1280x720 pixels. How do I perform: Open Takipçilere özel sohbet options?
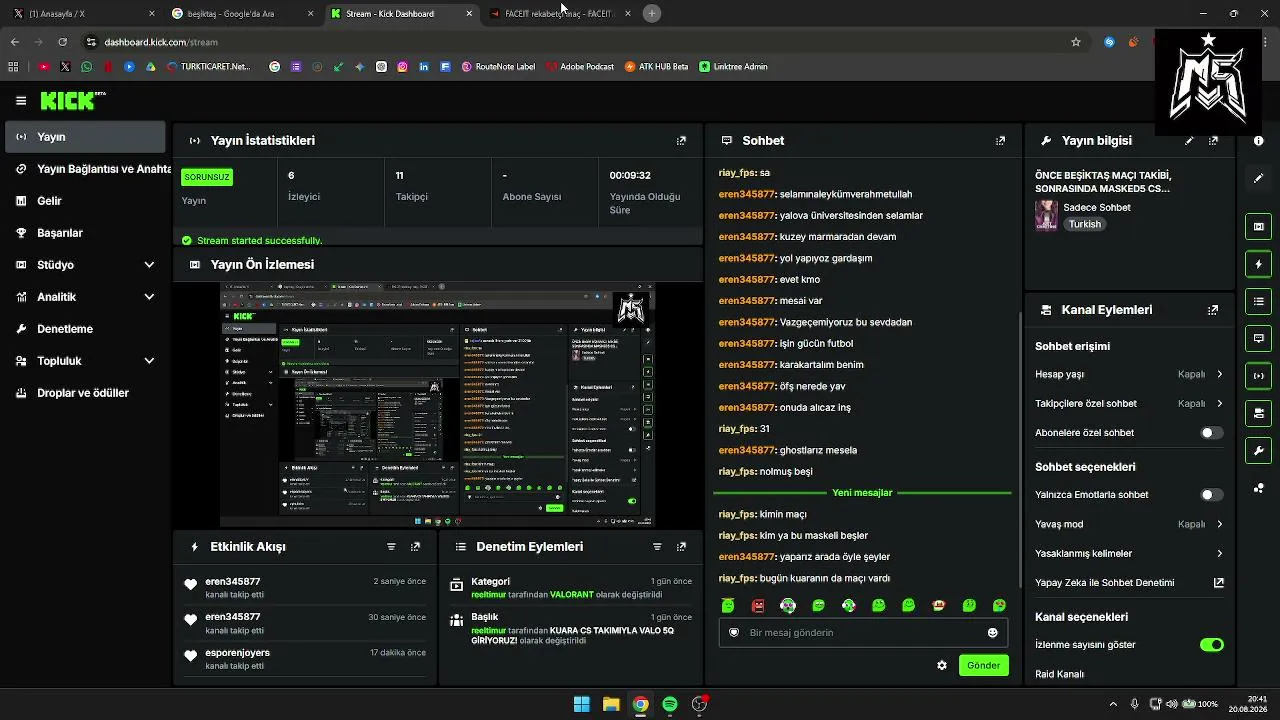coord(1129,404)
